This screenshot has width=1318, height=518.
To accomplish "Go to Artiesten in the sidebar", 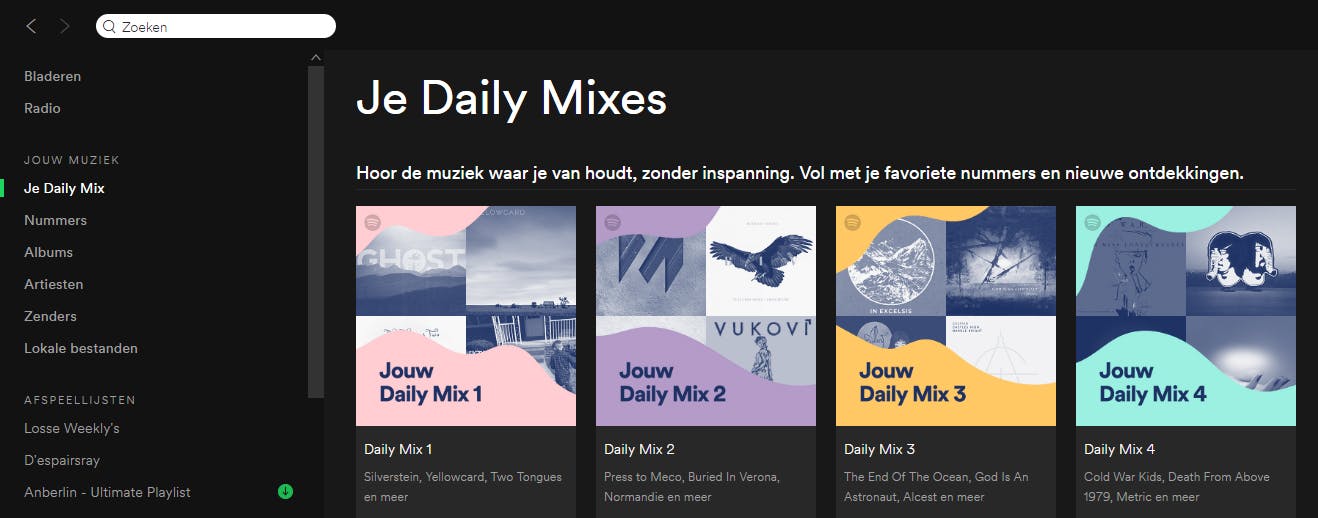I will [54, 284].
